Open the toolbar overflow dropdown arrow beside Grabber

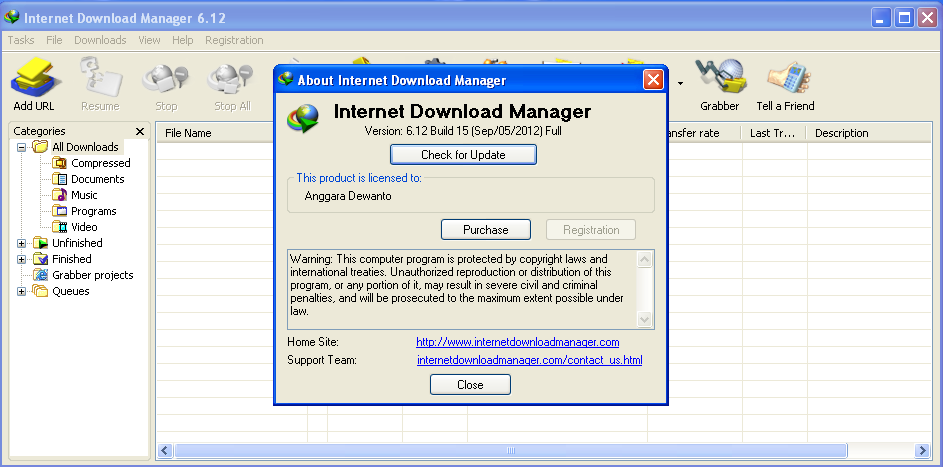[x=680, y=83]
